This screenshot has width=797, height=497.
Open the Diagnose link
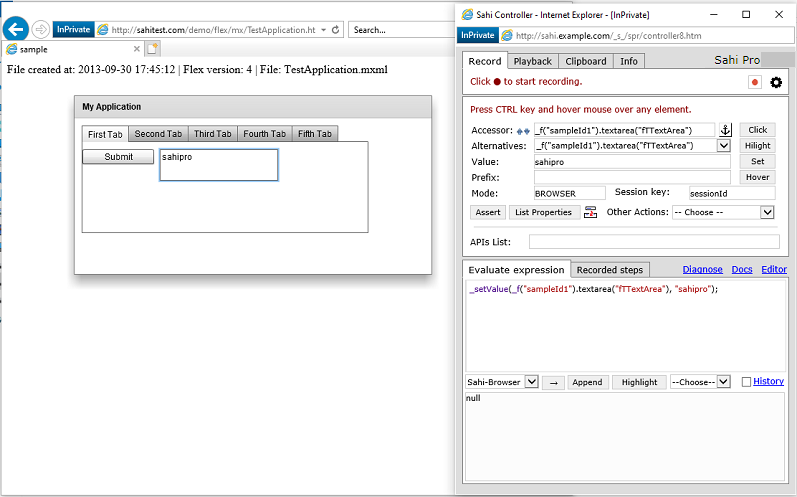[x=702, y=270]
